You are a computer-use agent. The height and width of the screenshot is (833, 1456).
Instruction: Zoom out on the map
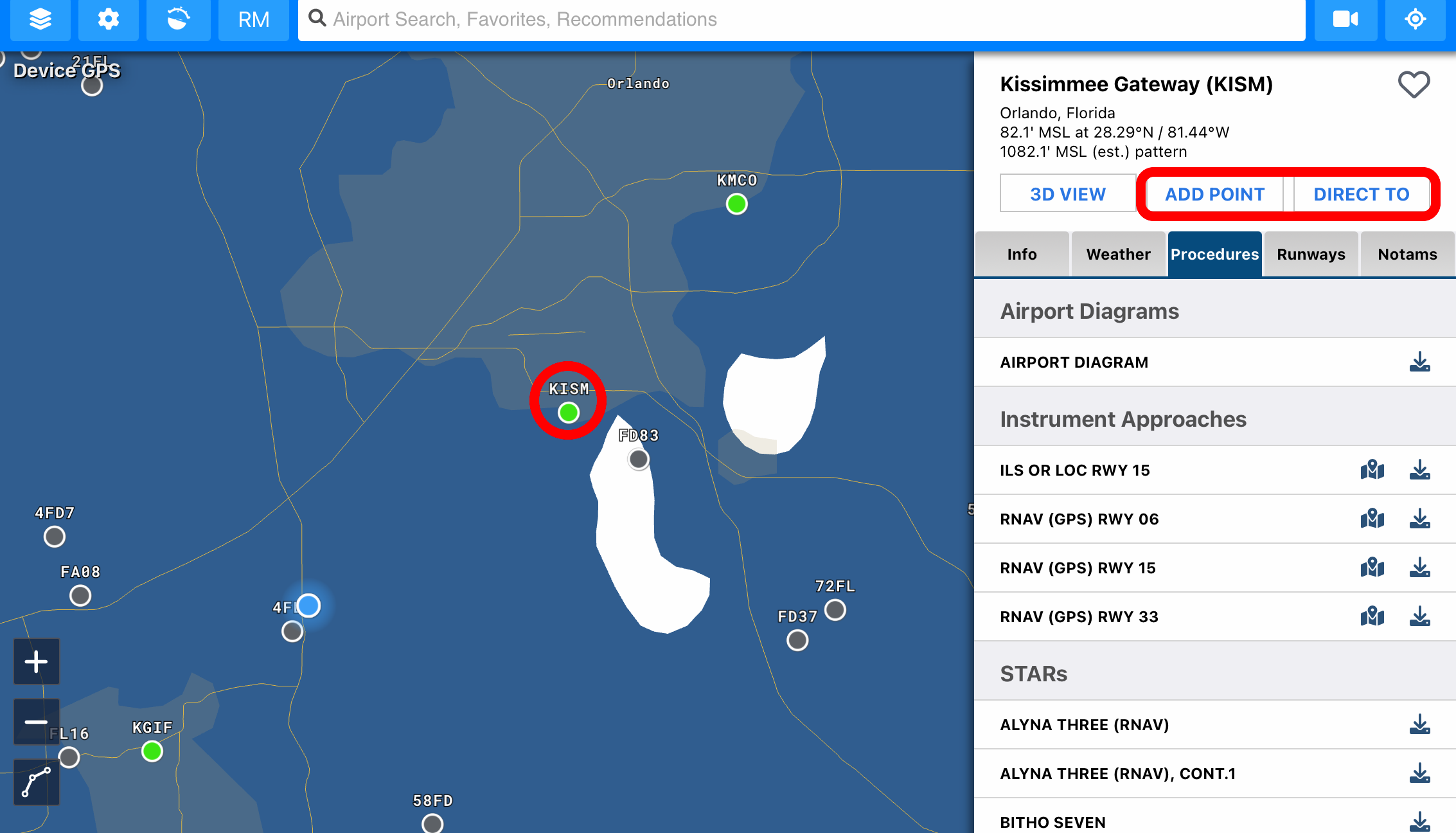tap(37, 722)
